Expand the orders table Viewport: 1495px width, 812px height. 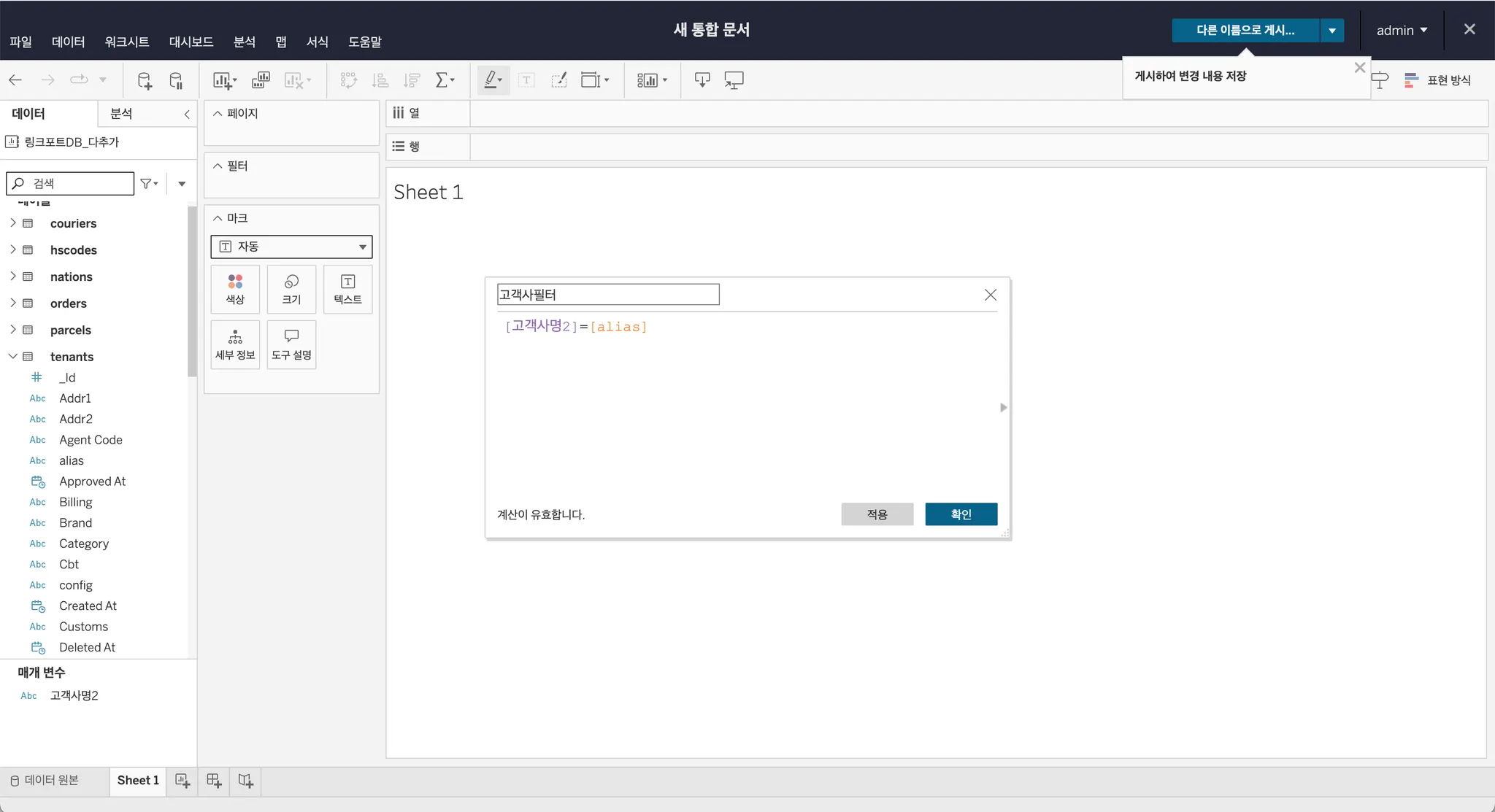pos(12,303)
